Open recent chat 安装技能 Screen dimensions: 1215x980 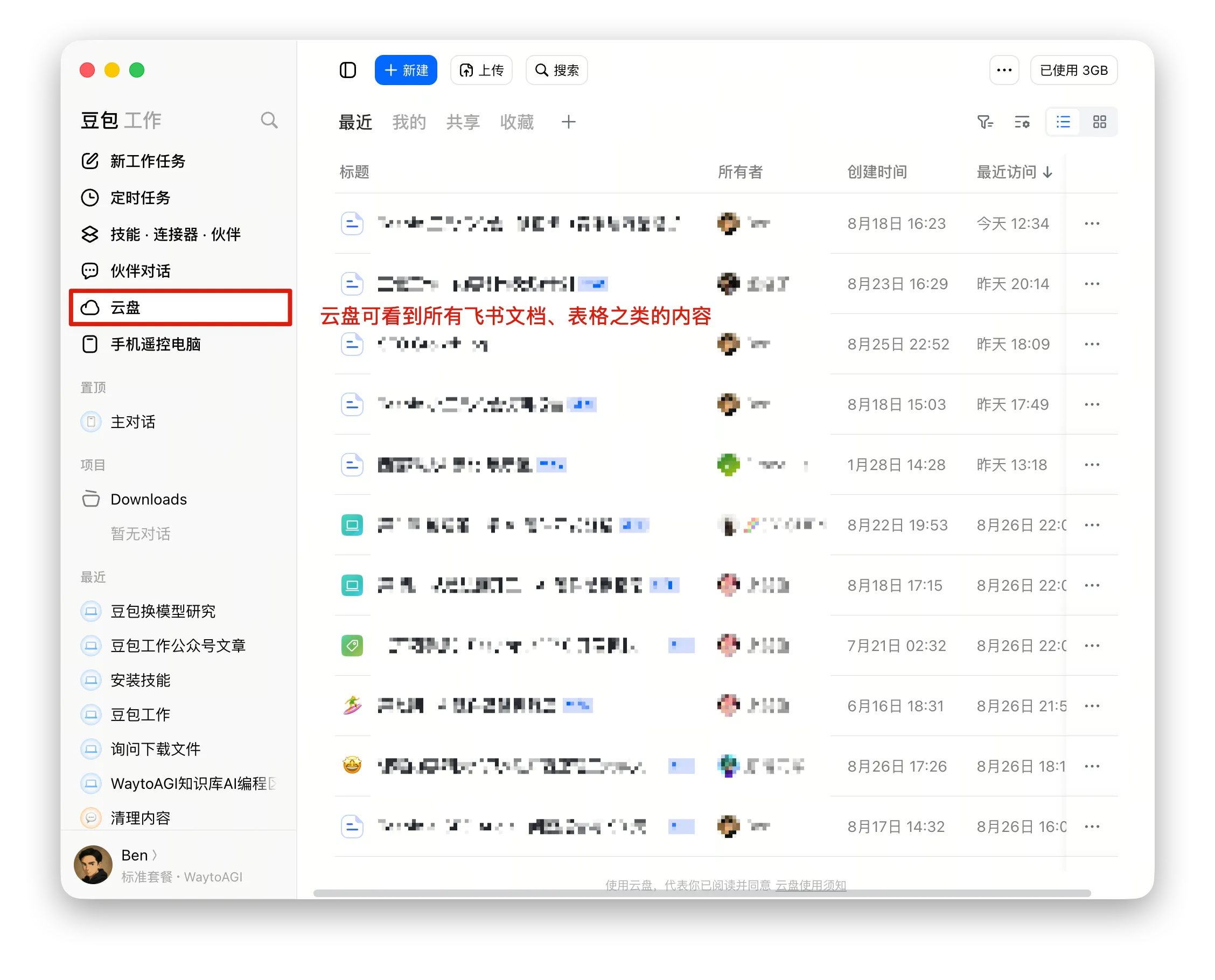tap(180, 681)
